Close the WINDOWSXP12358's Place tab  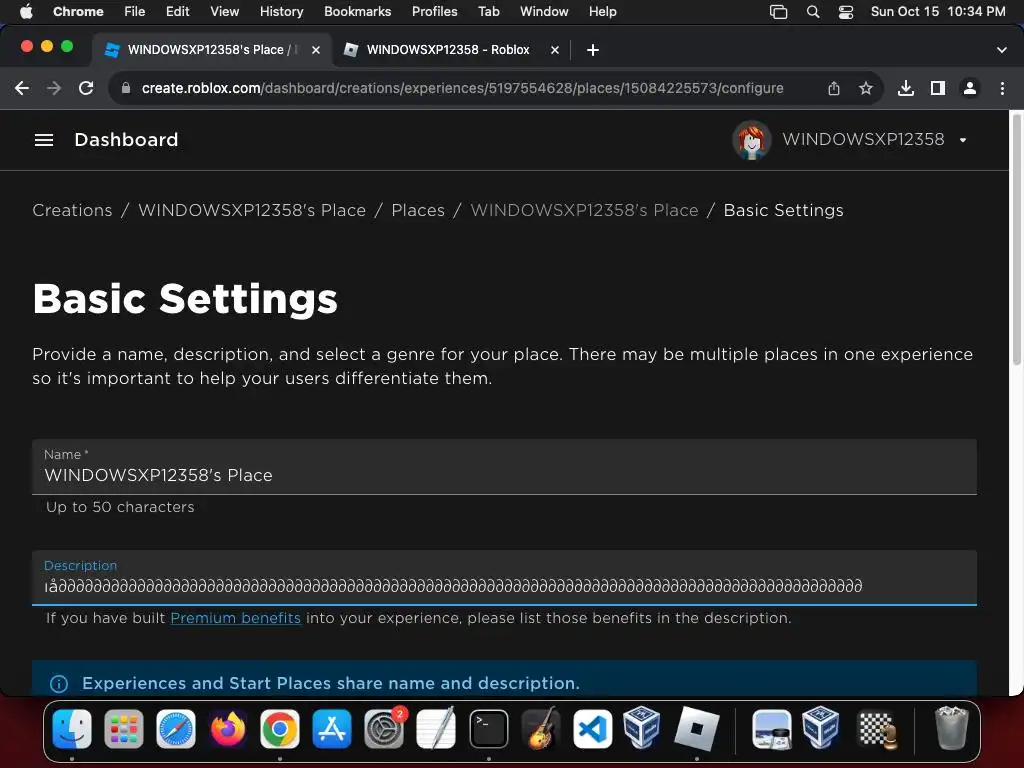click(316, 50)
